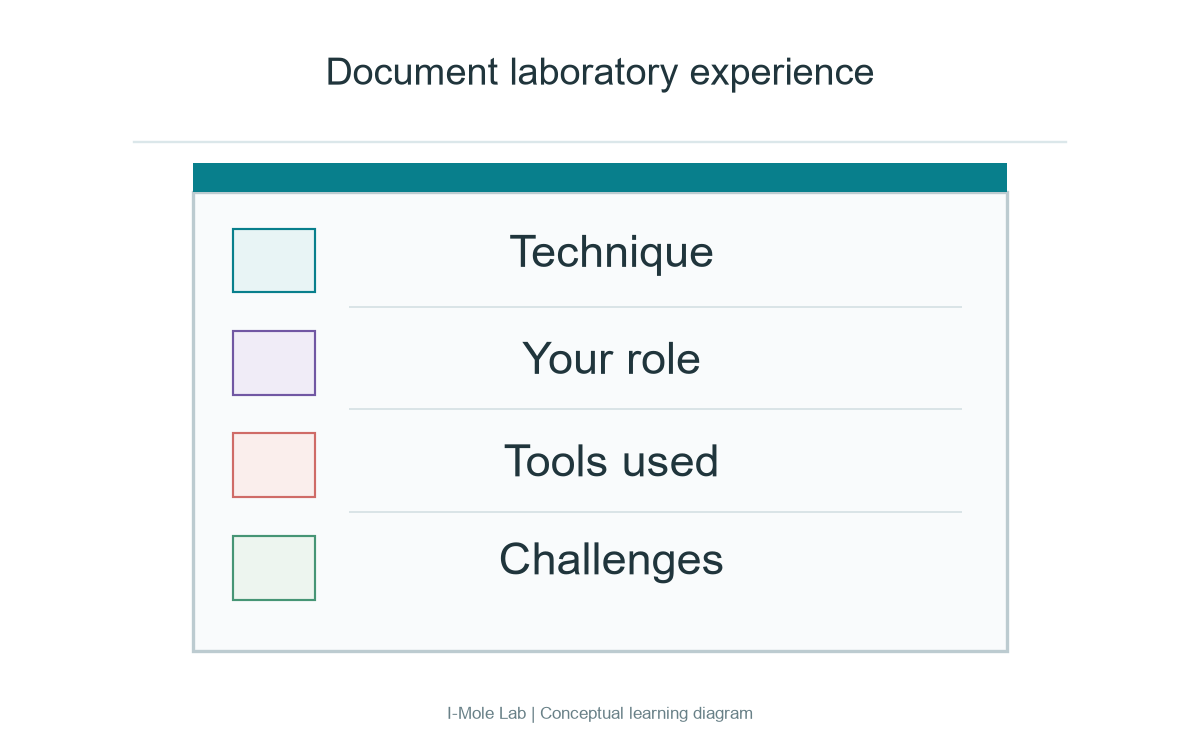Tick the red box beside Tools used

(x=274, y=465)
